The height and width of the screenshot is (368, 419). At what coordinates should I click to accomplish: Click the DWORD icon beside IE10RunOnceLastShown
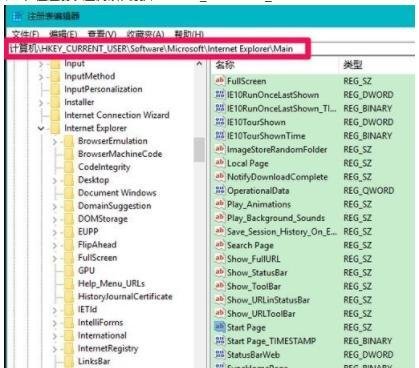coord(220,94)
